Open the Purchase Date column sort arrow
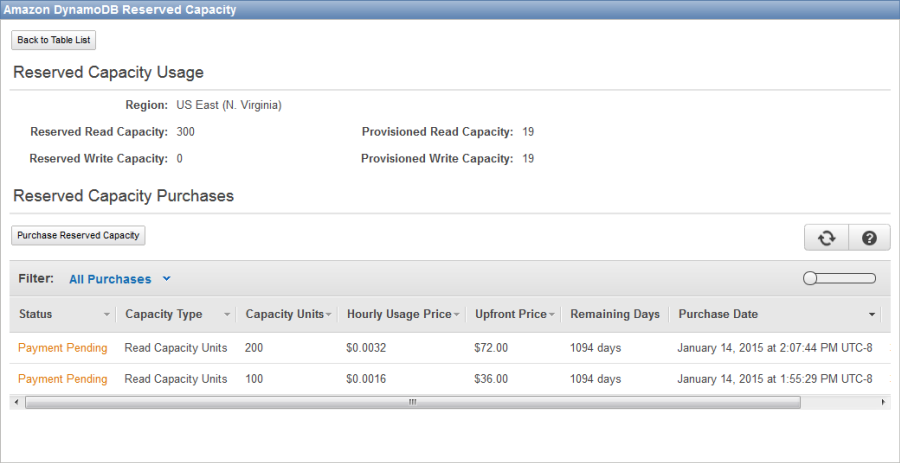The width and height of the screenshot is (900, 463). tap(873, 315)
